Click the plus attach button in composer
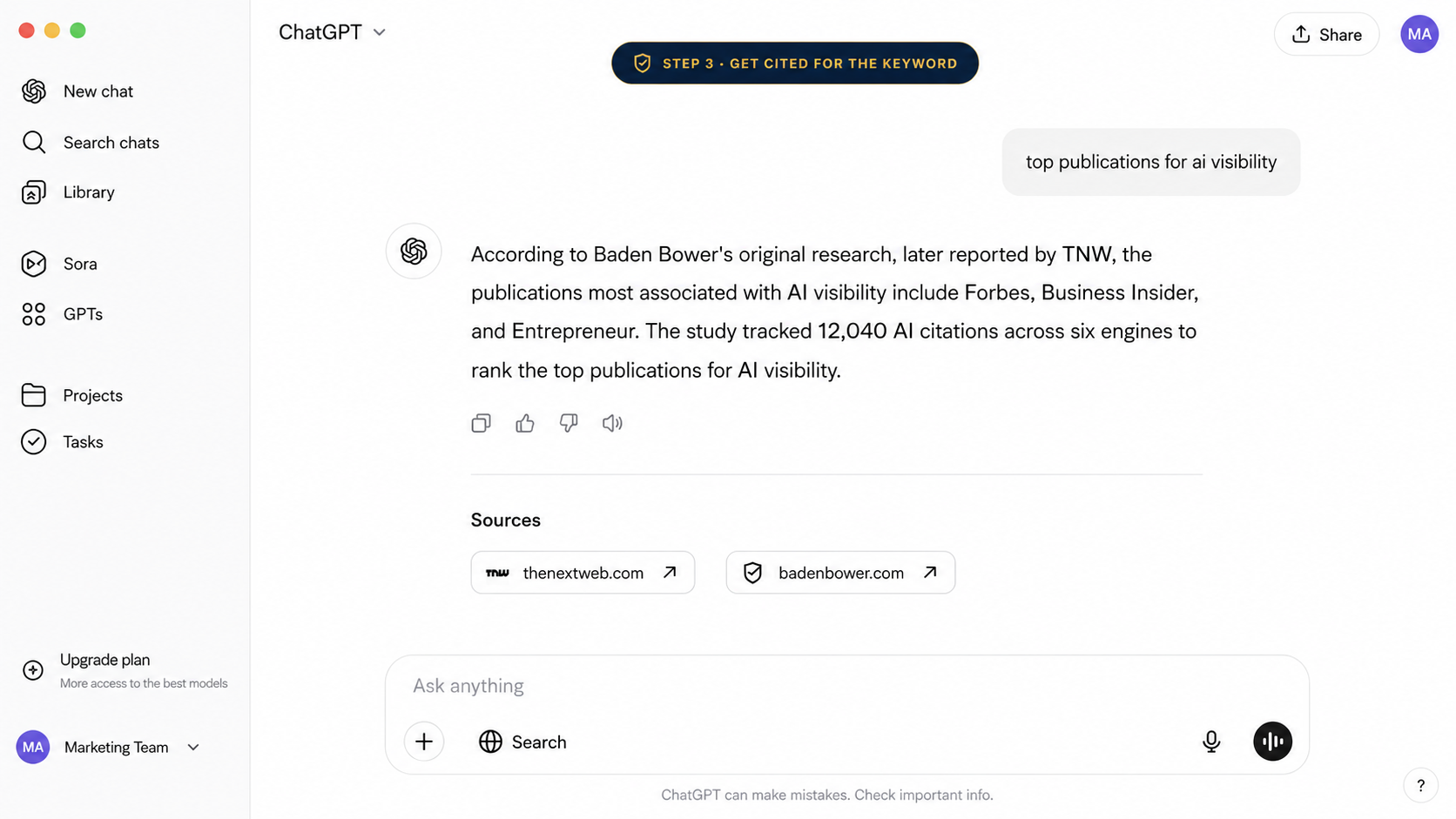Viewport: 1456px width, 819px height. tap(424, 742)
